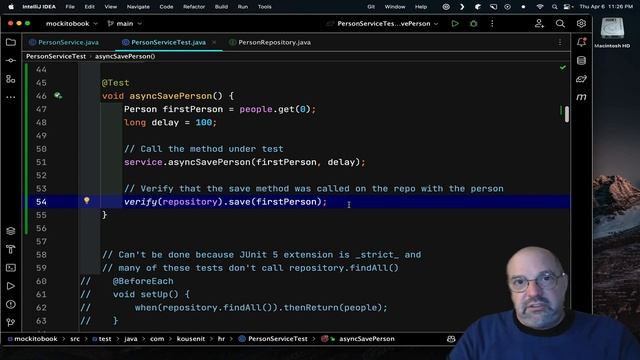Place cursor on verify(repository) code line
640x360 pixels.
coord(225,202)
